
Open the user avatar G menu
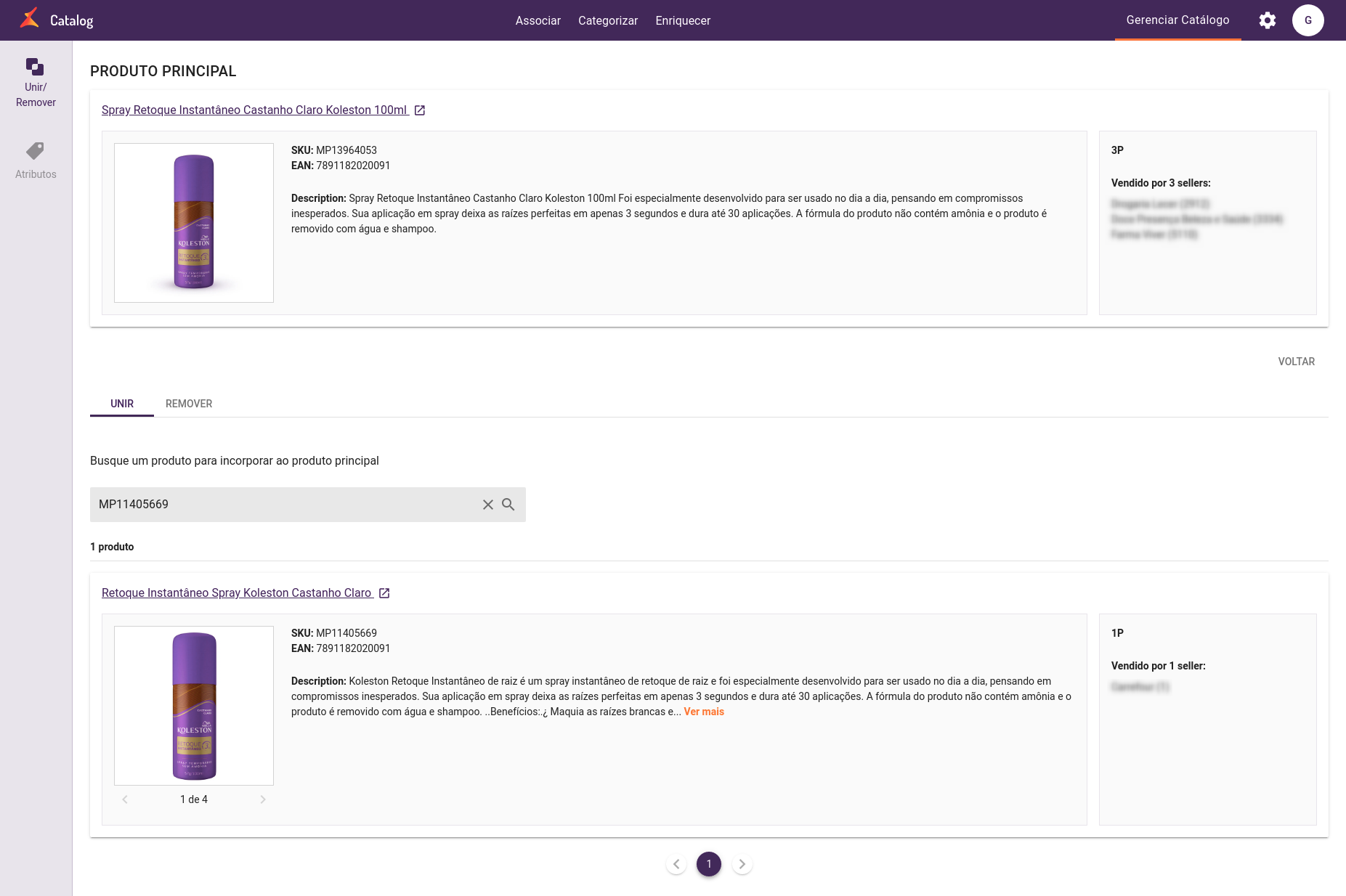point(1308,20)
